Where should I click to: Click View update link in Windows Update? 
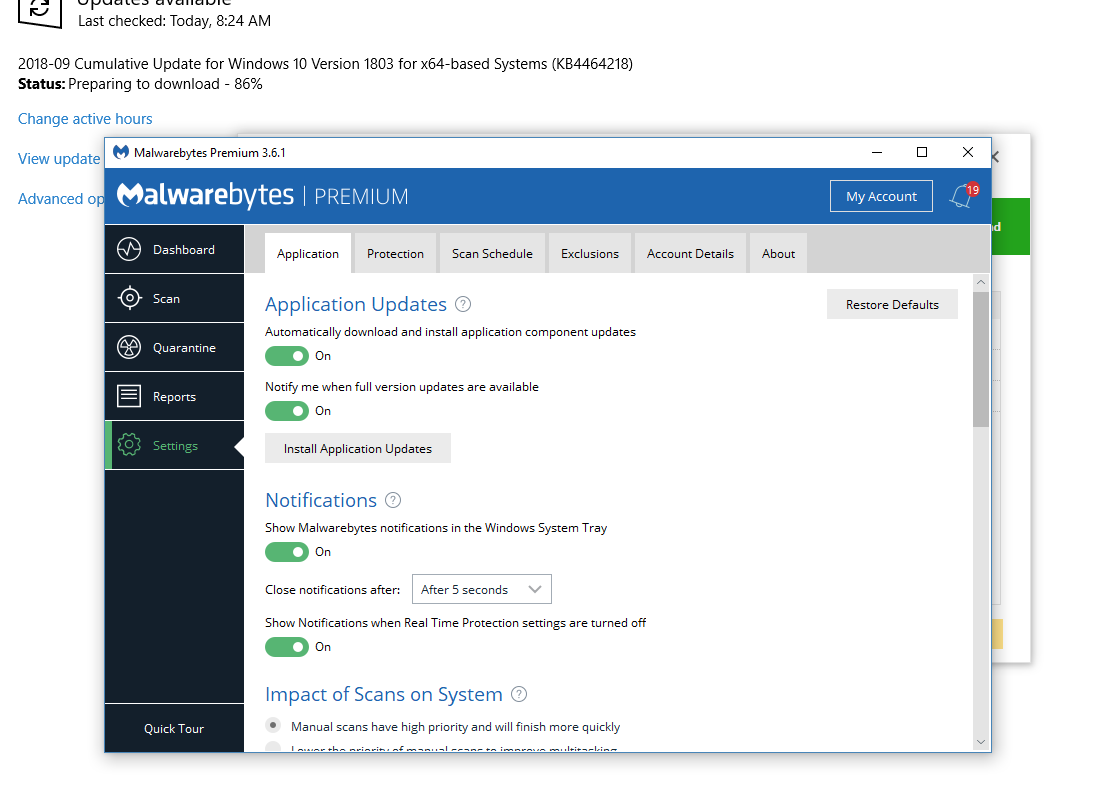tap(59, 159)
